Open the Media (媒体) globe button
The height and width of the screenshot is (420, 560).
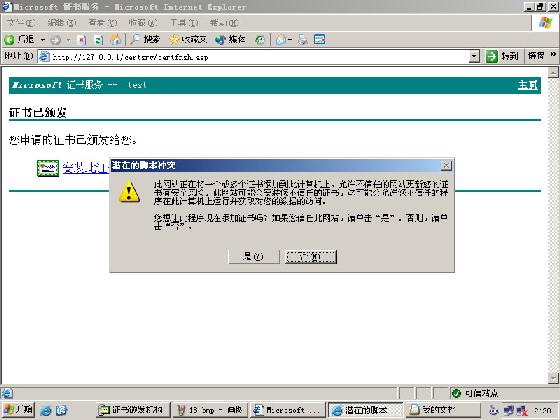tap(230, 40)
